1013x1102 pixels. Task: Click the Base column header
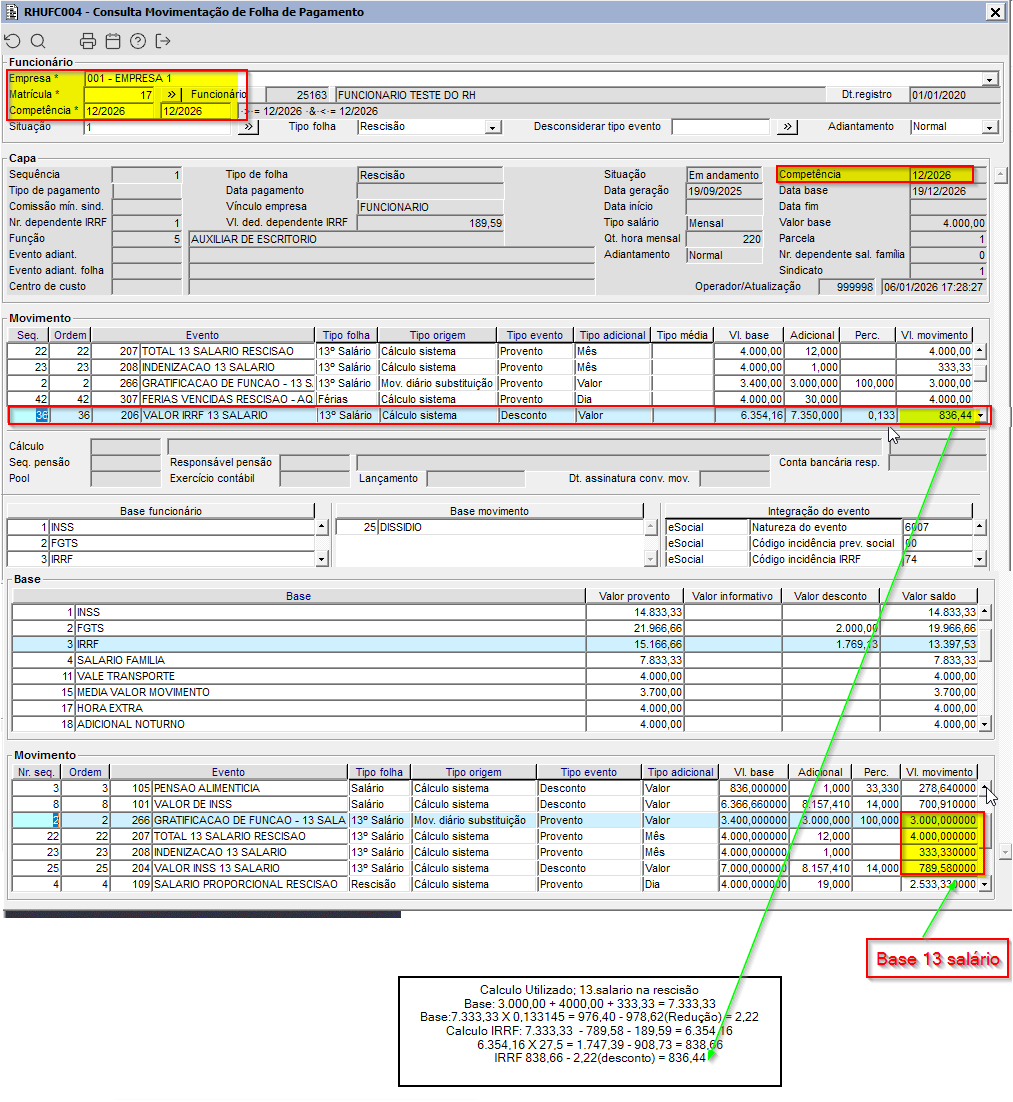(x=298, y=596)
